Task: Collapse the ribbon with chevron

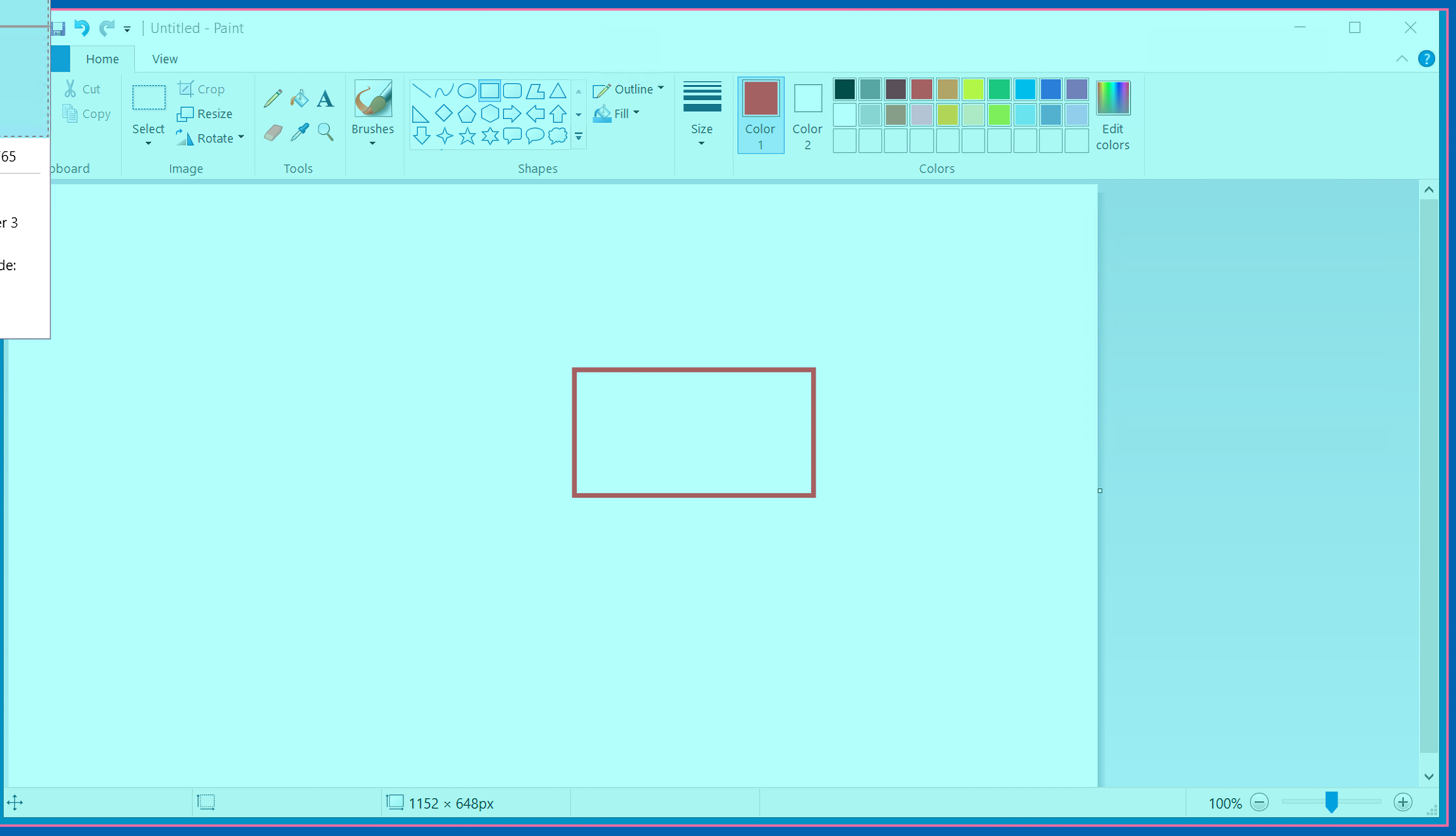Action: [1402, 59]
